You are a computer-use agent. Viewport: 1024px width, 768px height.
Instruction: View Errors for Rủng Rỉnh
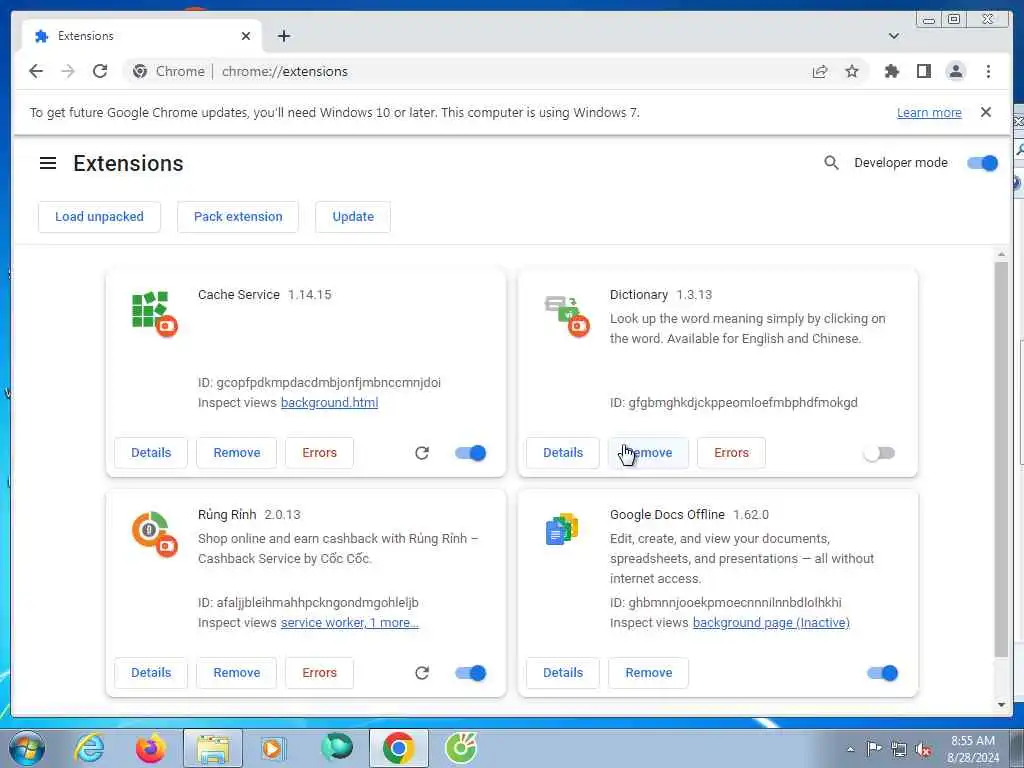[319, 673]
